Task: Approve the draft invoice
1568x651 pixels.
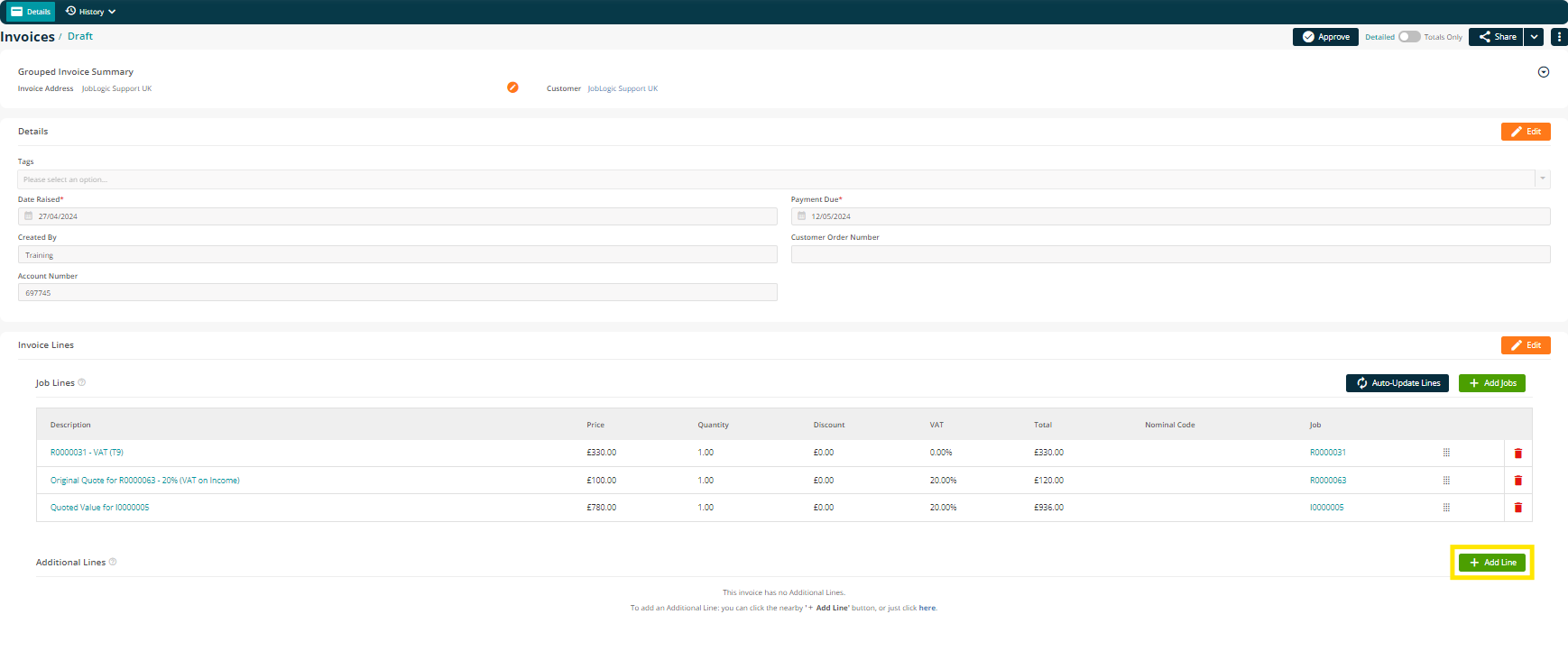Action: [x=1325, y=37]
